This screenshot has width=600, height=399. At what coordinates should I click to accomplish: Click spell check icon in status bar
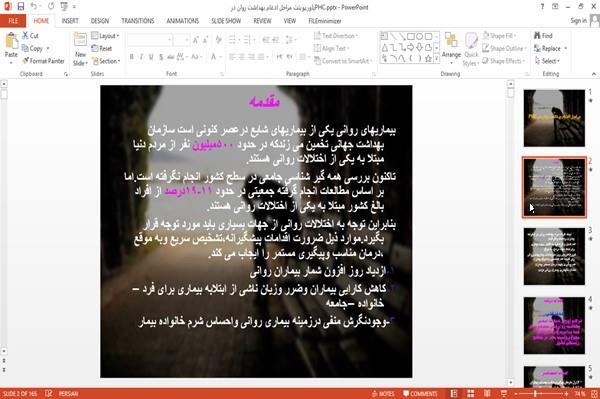pos(49,394)
